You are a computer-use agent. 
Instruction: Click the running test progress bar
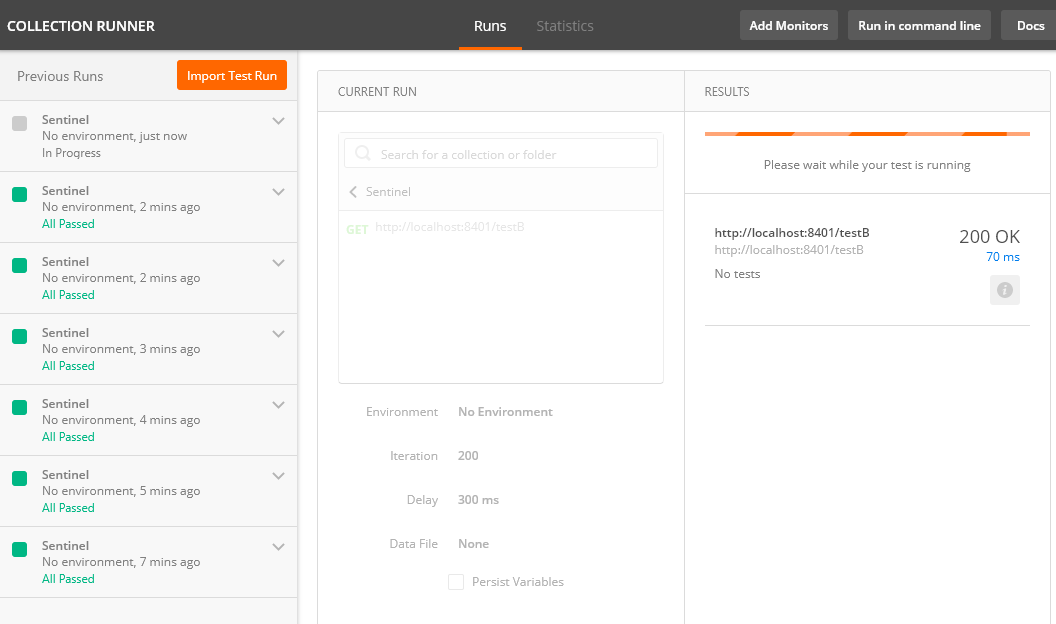pyautogui.click(x=867, y=134)
